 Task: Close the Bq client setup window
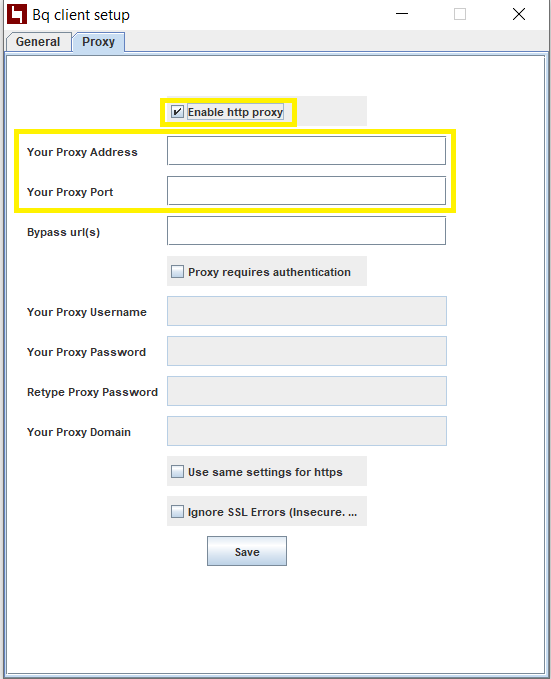pyautogui.click(x=519, y=14)
